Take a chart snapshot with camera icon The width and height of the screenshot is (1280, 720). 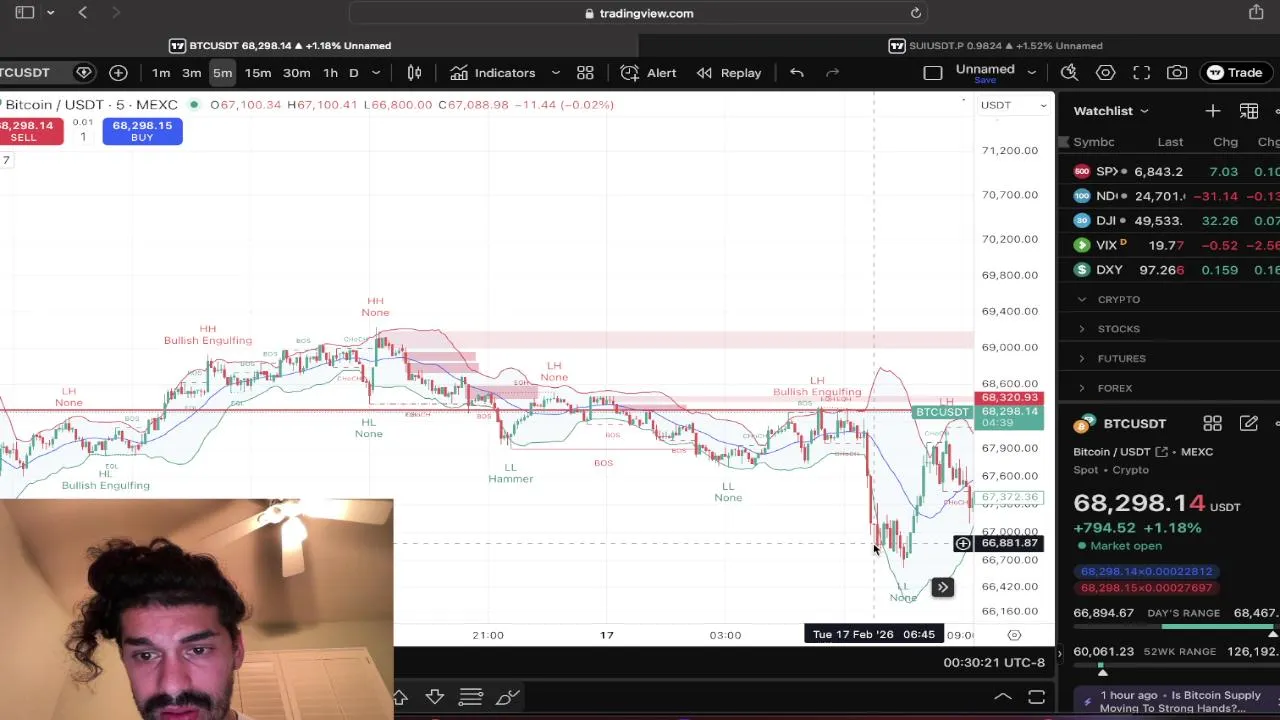click(1177, 72)
